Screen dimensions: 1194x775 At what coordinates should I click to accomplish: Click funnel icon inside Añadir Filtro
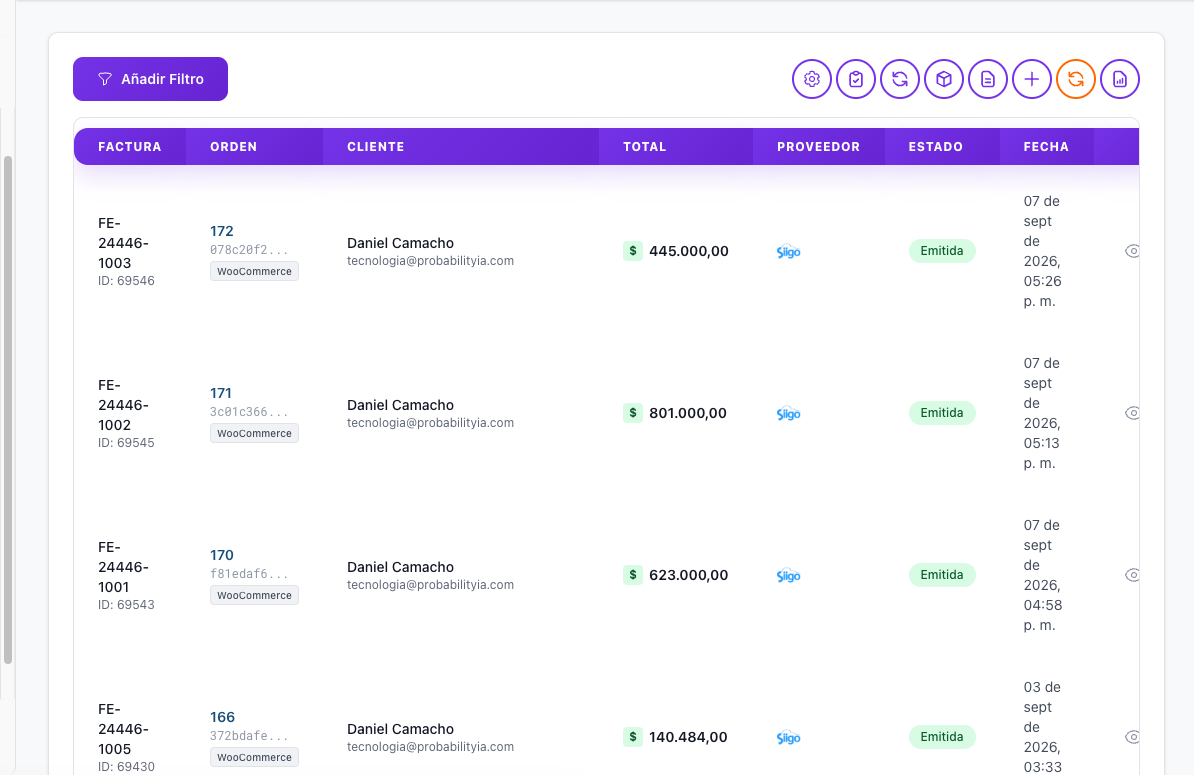105,79
